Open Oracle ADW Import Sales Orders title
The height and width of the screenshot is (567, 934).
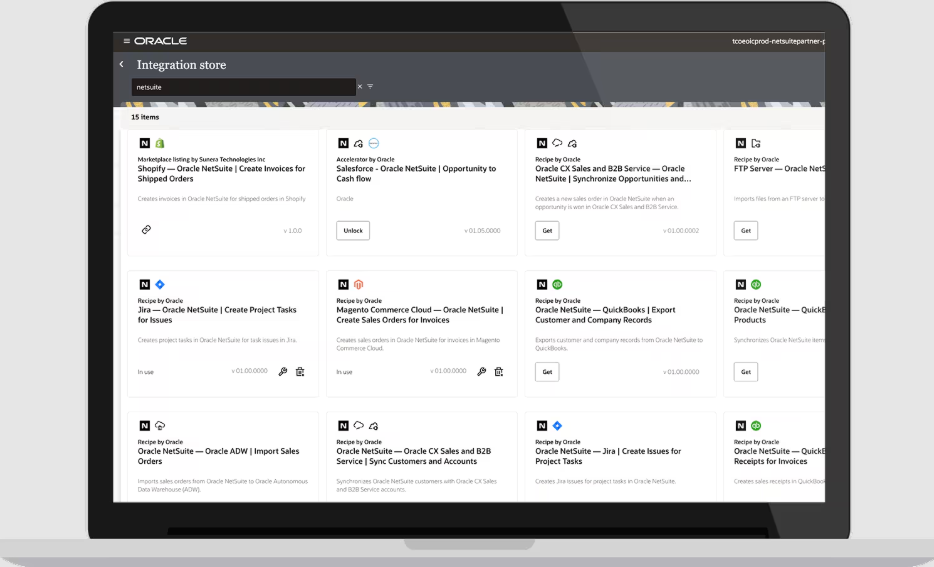pos(218,456)
